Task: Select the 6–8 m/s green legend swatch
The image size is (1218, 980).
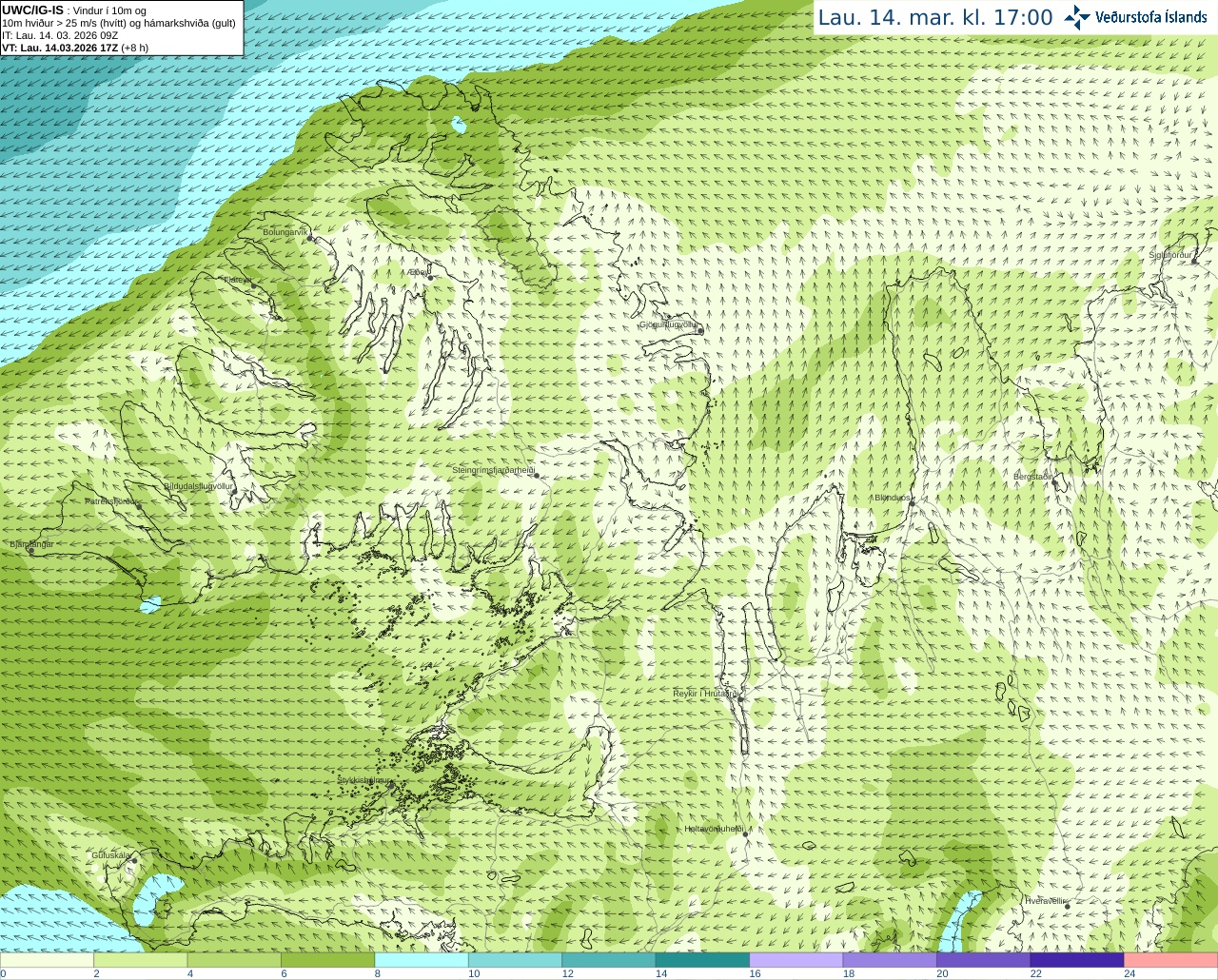Action: pyautogui.click(x=328, y=960)
